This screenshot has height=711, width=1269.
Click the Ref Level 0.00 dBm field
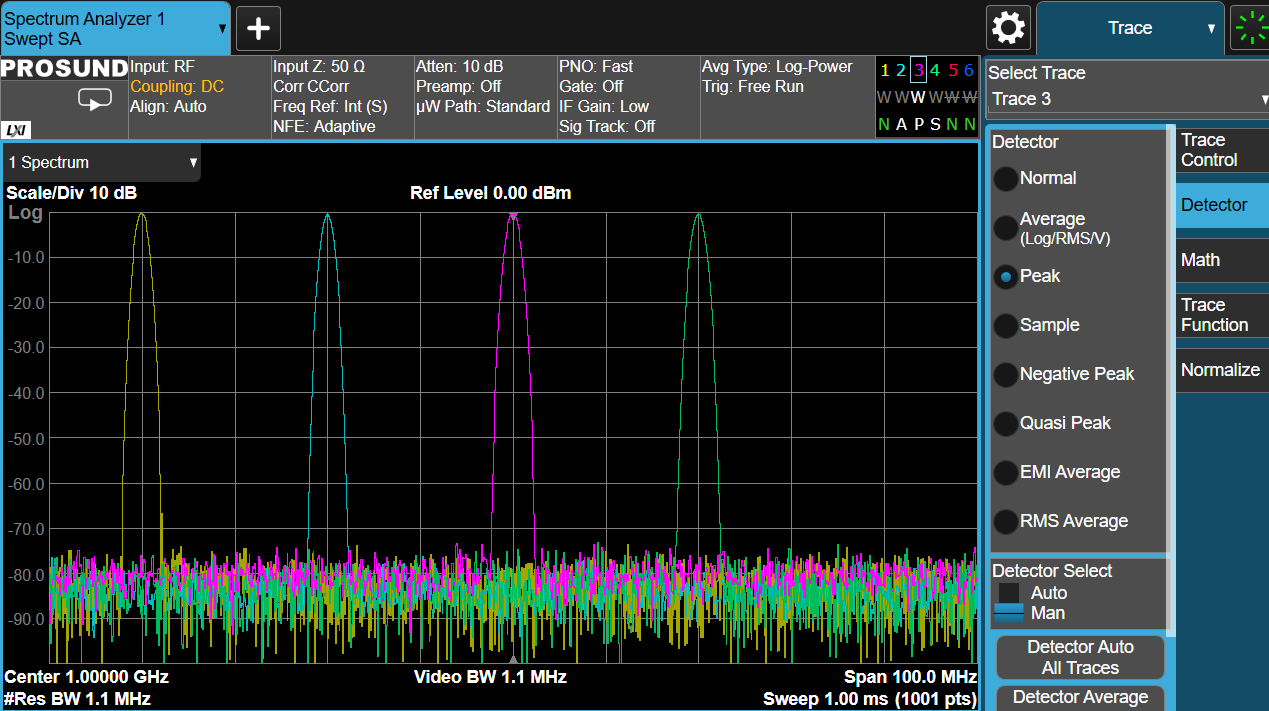pos(490,193)
